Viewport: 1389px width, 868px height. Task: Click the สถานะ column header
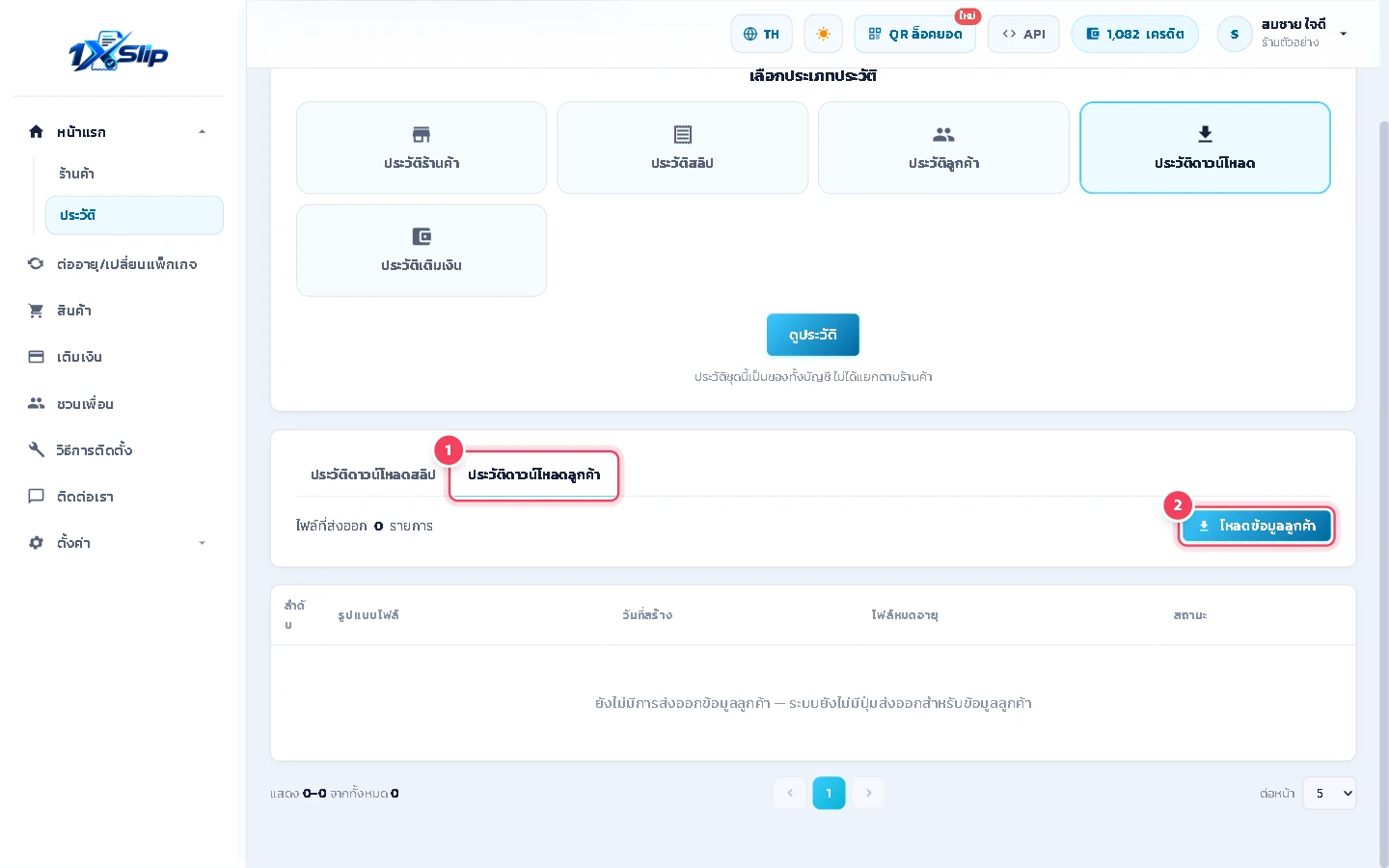1190,615
